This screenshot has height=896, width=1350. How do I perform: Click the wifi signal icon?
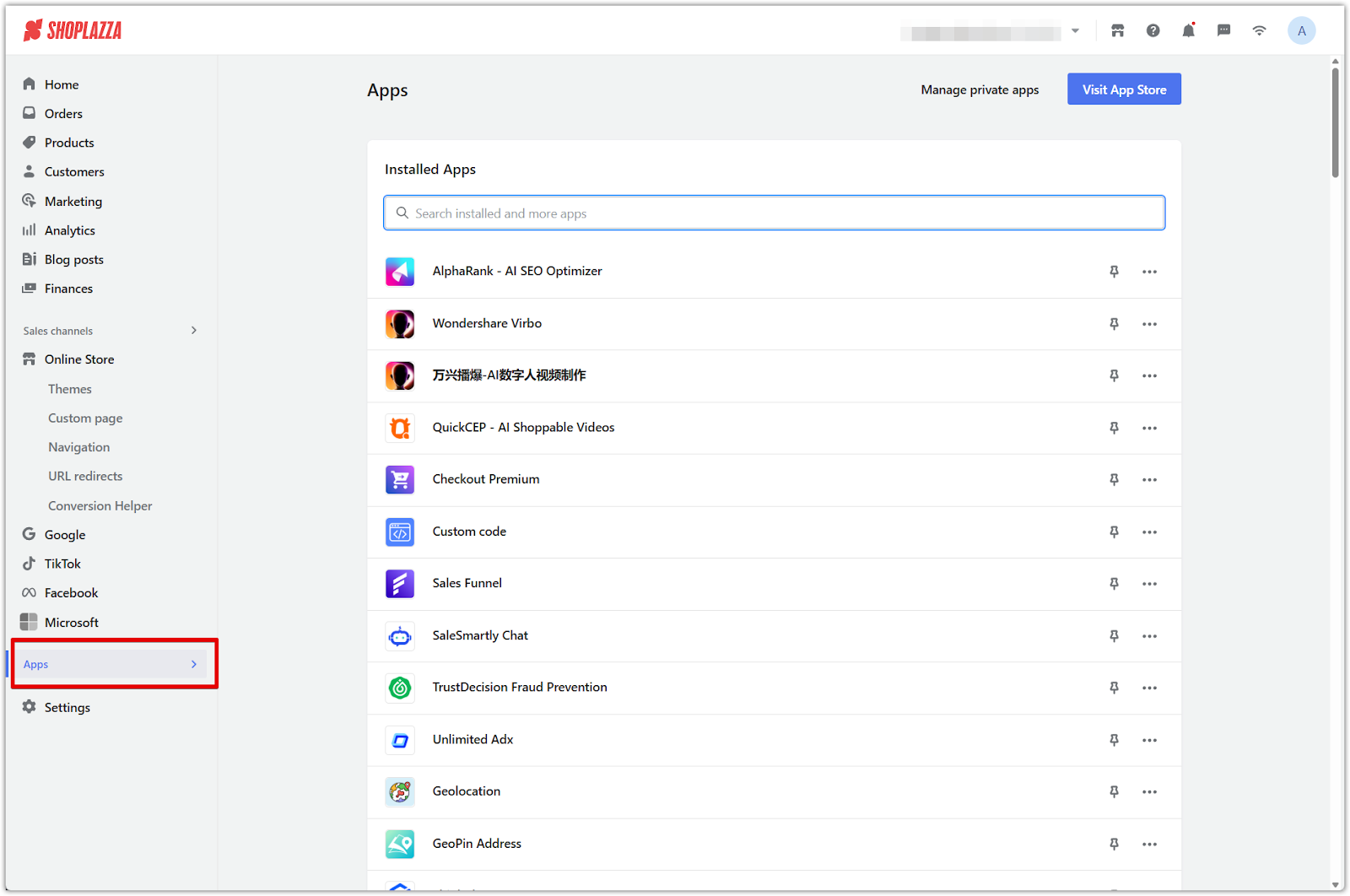1259,31
